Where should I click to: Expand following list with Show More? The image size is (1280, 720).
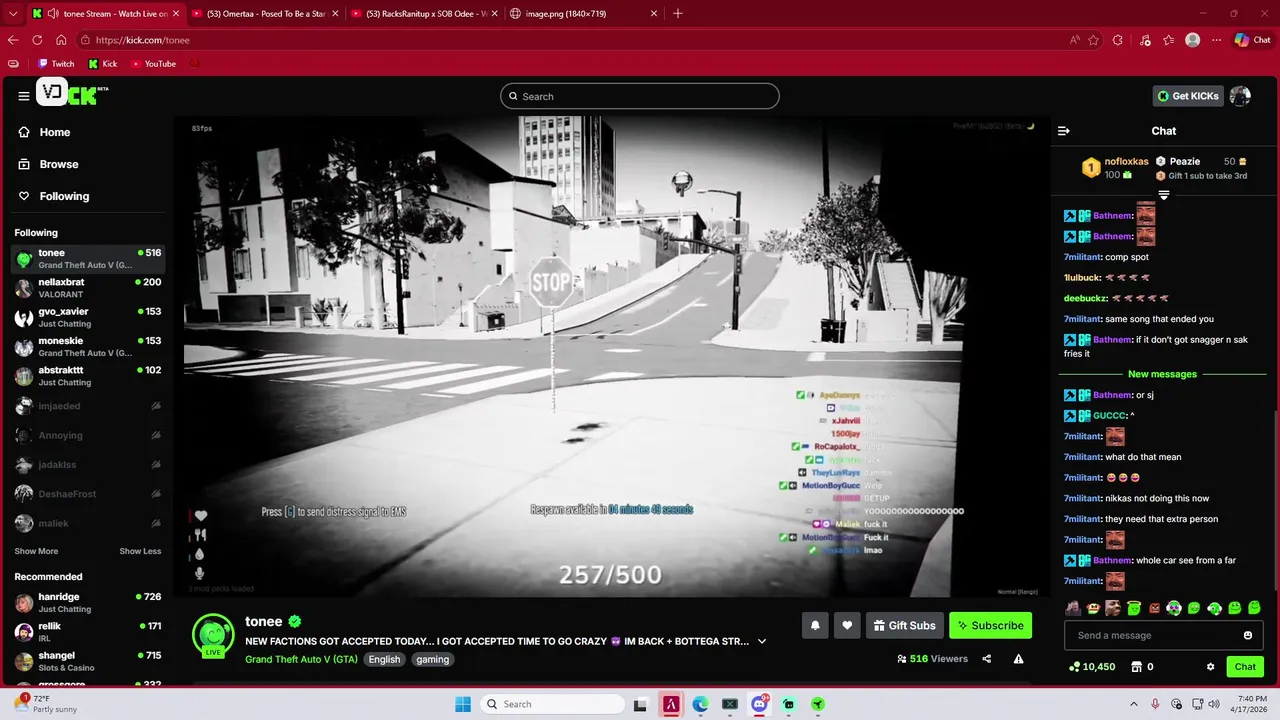tap(36, 551)
